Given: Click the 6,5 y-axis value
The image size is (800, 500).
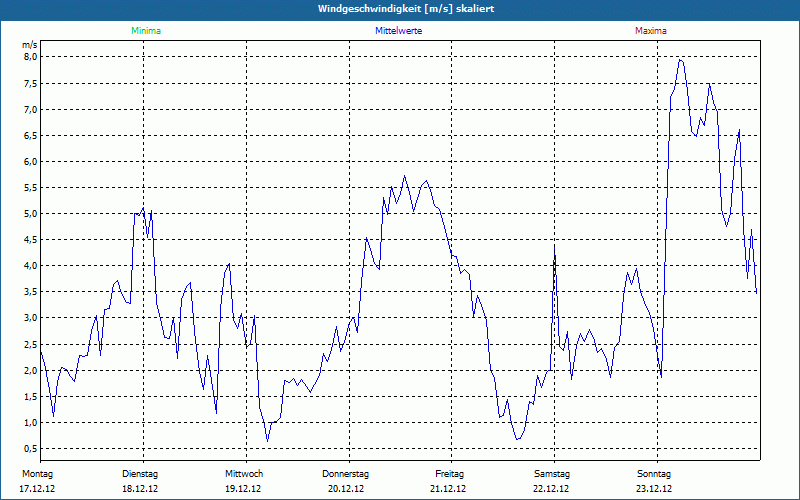Looking at the screenshot, I should [31, 136].
